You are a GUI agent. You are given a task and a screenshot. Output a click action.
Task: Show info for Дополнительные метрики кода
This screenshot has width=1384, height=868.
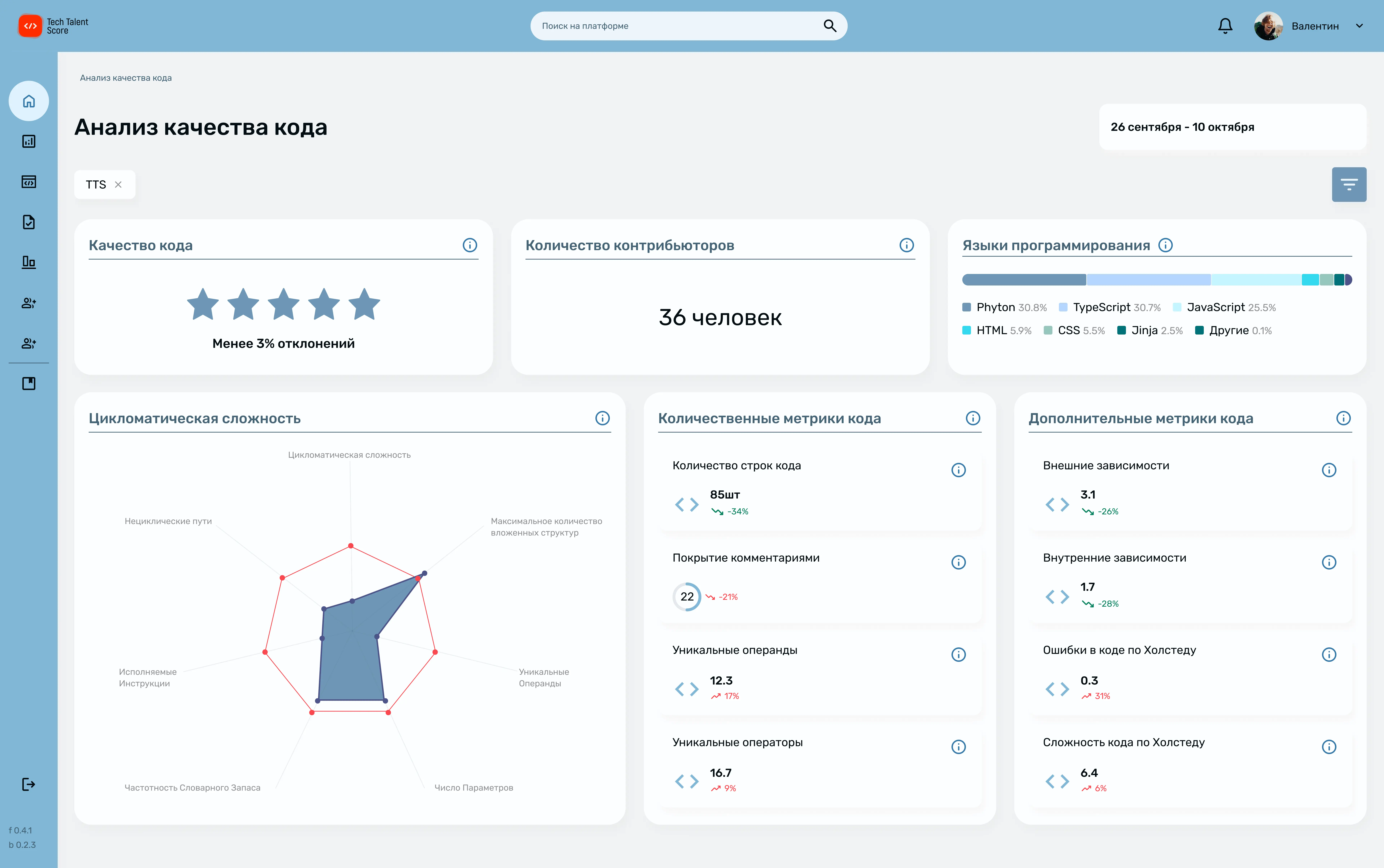pos(1343,418)
